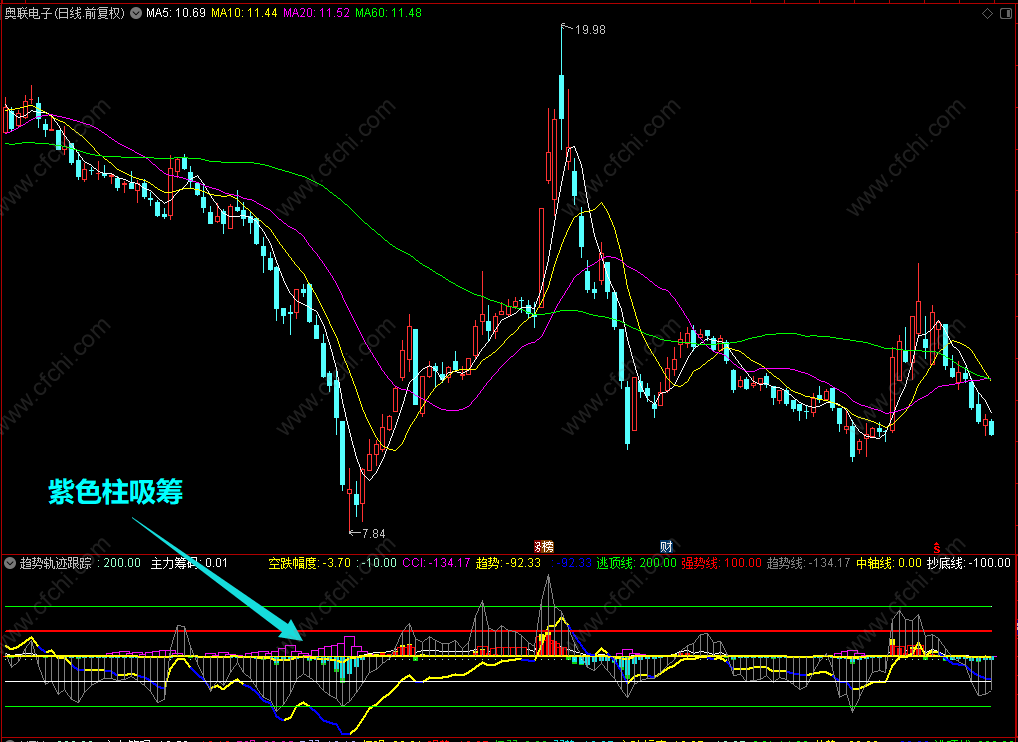Click the 奥联电子(日线.前复权) title
Image resolution: width=1018 pixels, height=742 pixels.
point(64,13)
